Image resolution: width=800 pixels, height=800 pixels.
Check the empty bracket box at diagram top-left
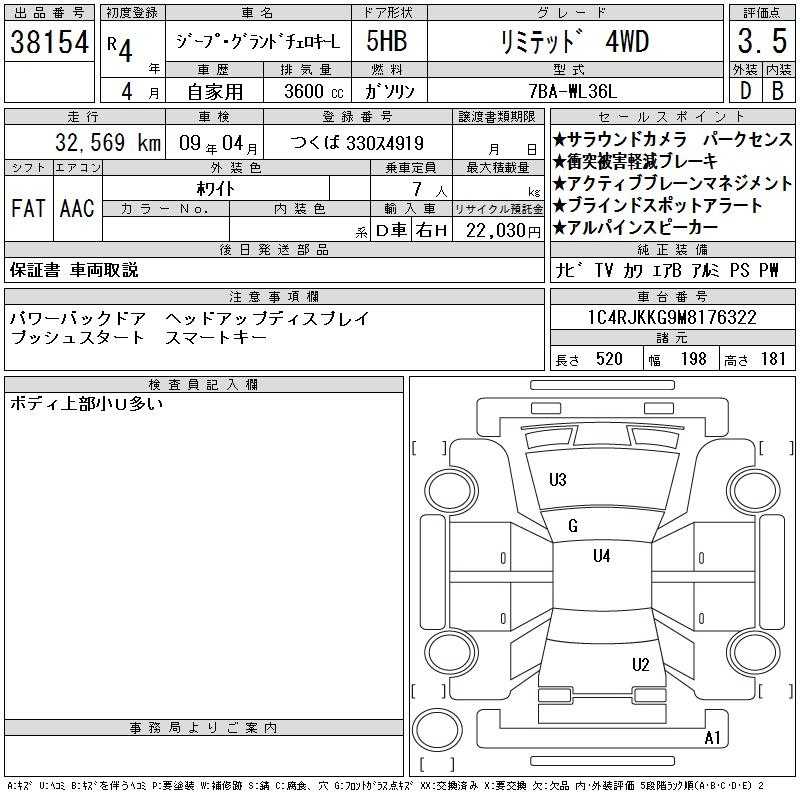pos(429,446)
